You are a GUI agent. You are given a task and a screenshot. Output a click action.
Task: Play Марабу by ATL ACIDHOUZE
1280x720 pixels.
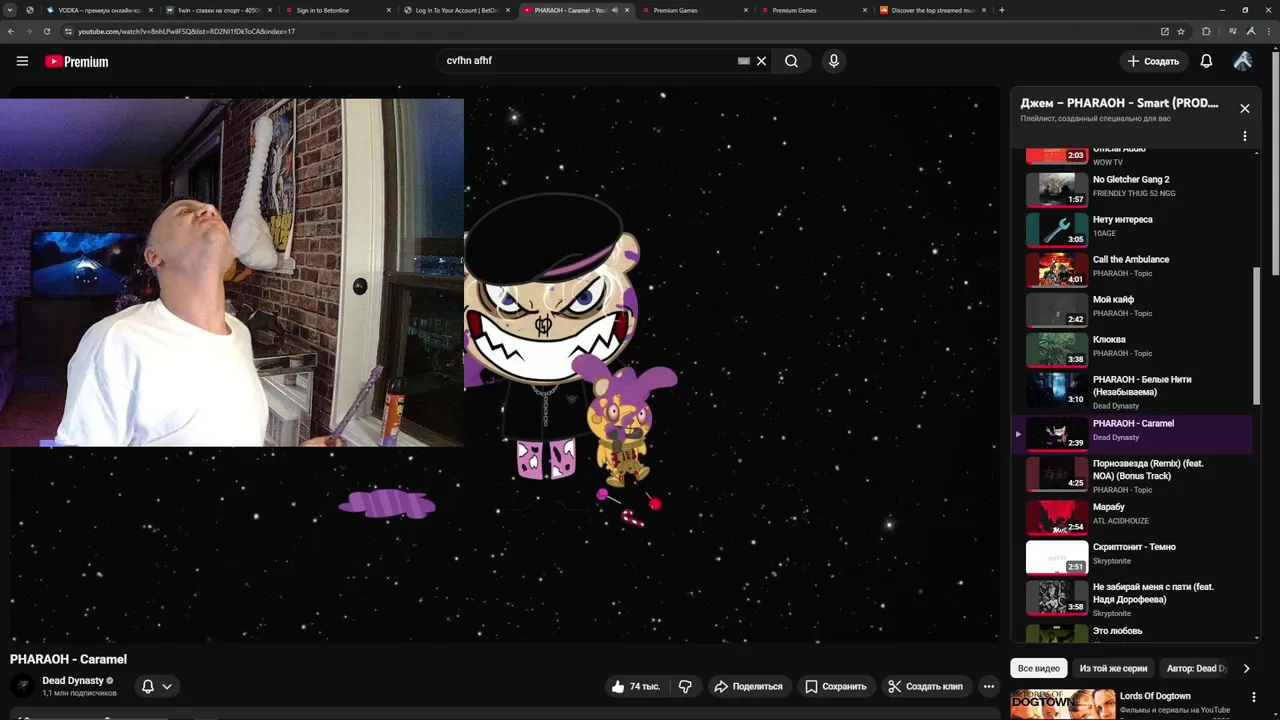(x=1132, y=518)
